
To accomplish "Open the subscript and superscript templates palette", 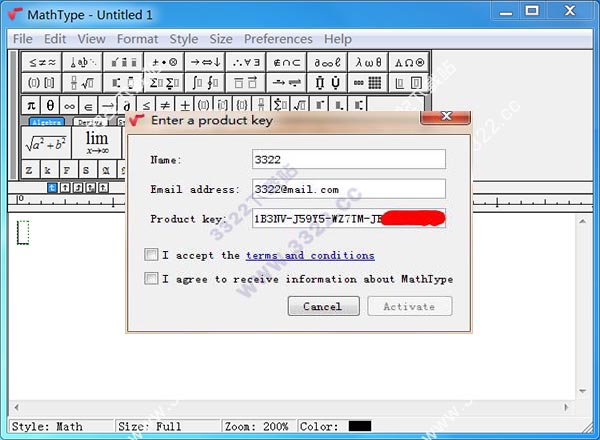I will (123, 83).
